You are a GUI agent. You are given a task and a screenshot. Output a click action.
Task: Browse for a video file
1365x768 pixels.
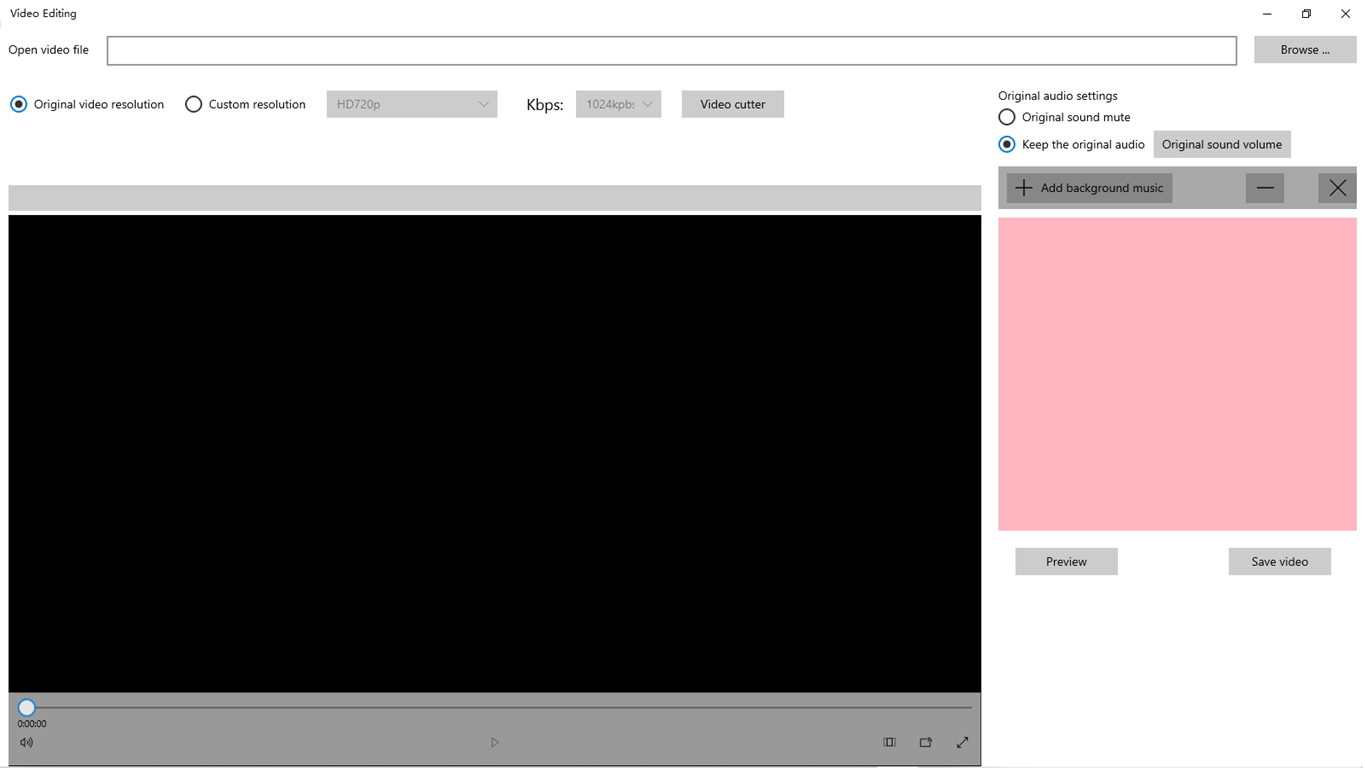coord(1304,49)
